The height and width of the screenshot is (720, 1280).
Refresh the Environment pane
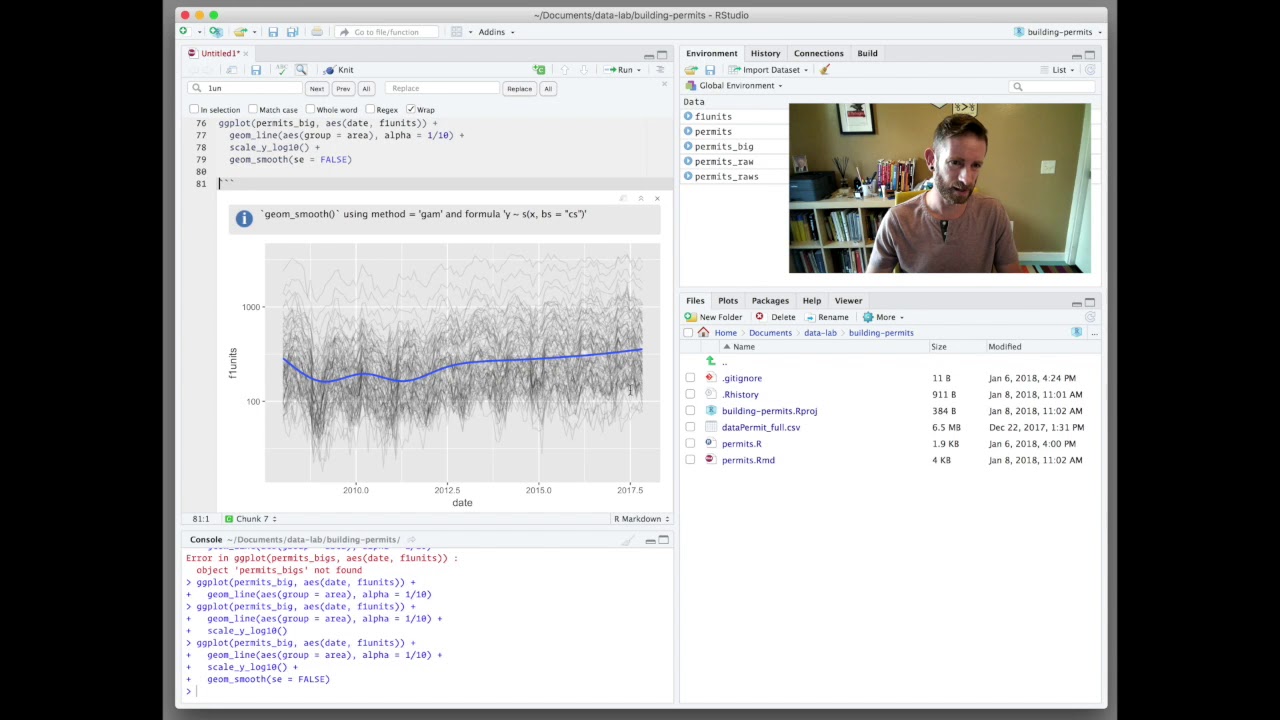(x=1090, y=70)
